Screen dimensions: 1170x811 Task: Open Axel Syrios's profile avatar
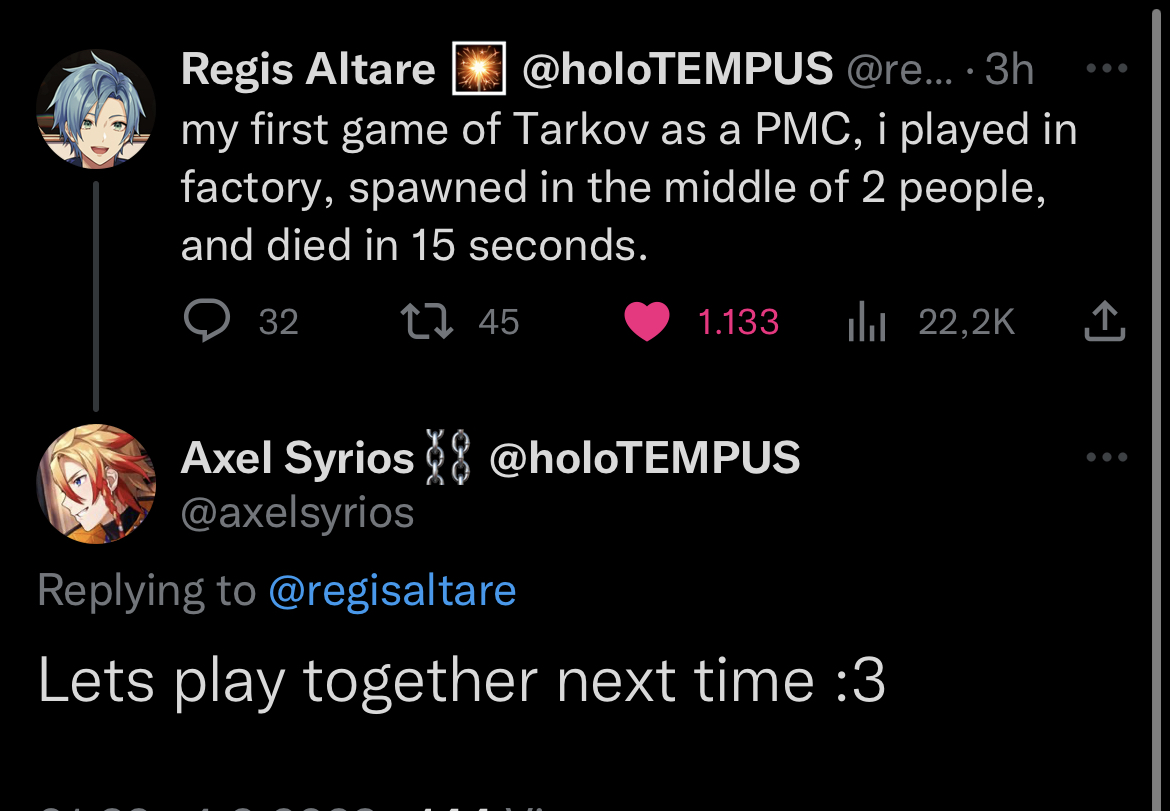coord(96,484)
